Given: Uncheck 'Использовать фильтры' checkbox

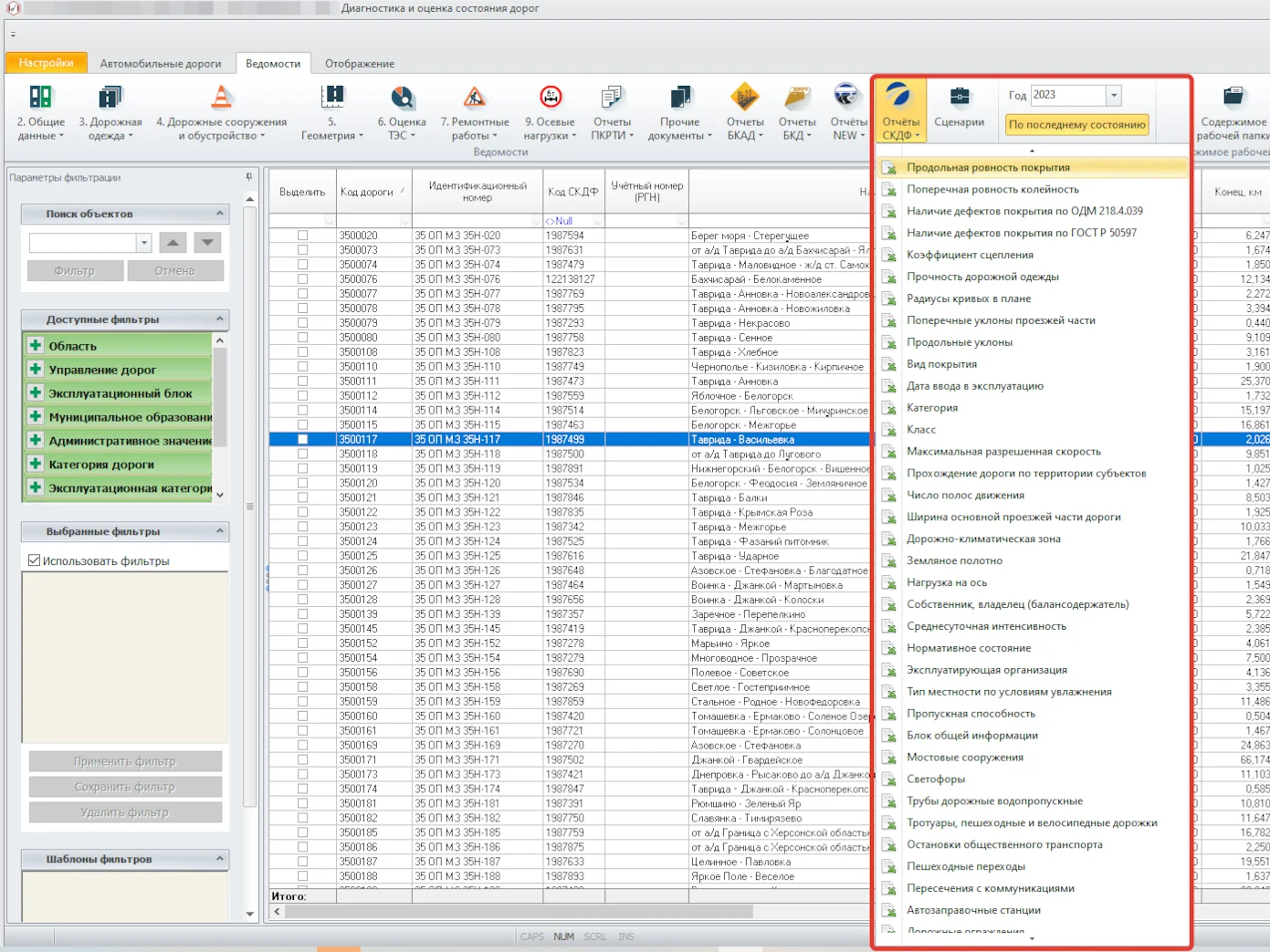Looking at the screenshot, I should (35, 560).
